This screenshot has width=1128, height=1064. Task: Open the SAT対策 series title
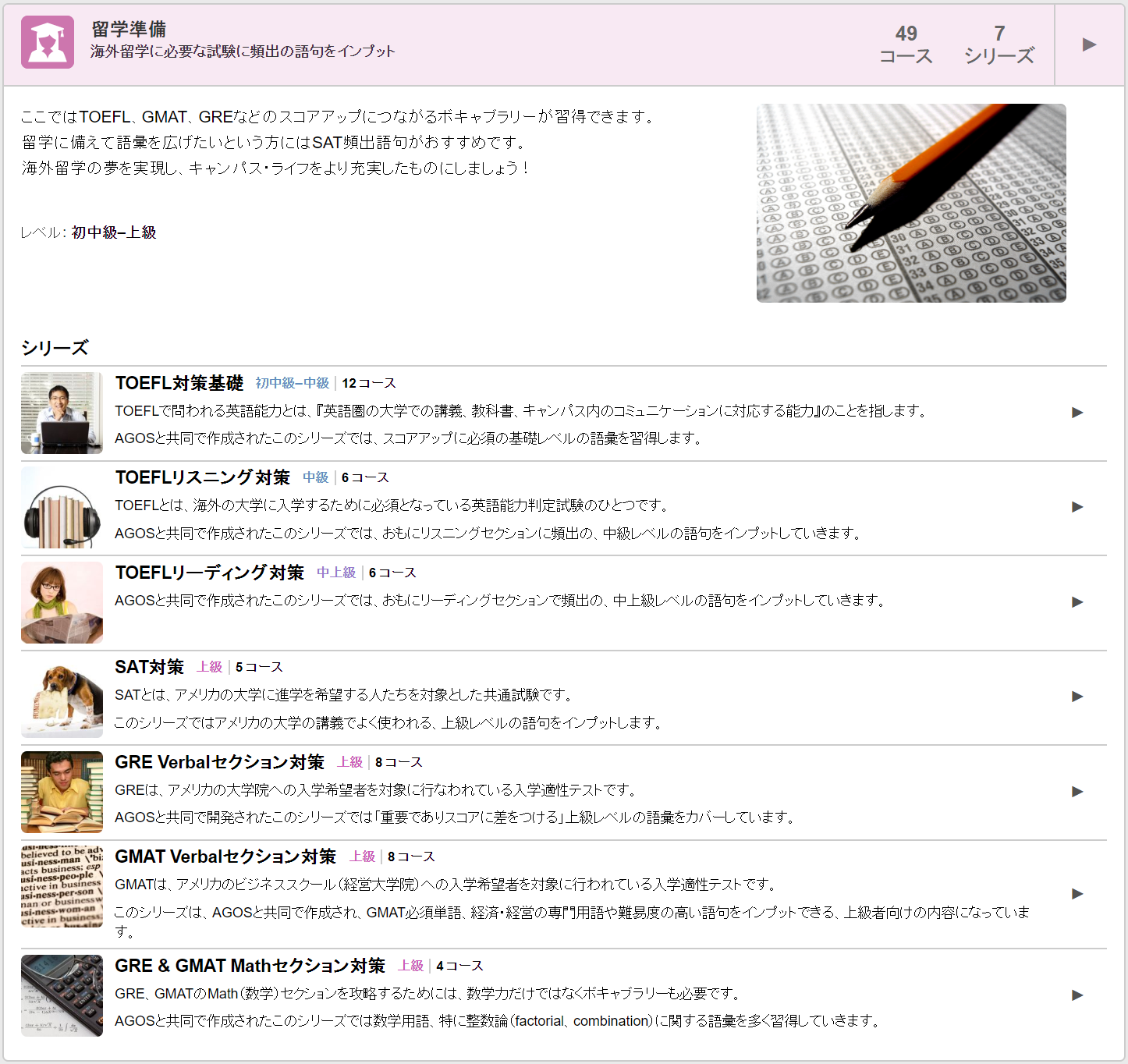point(150,667)
